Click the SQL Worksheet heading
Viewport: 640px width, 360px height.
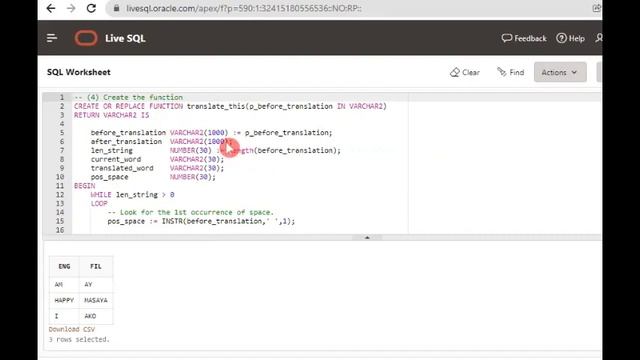pos(78,72)
